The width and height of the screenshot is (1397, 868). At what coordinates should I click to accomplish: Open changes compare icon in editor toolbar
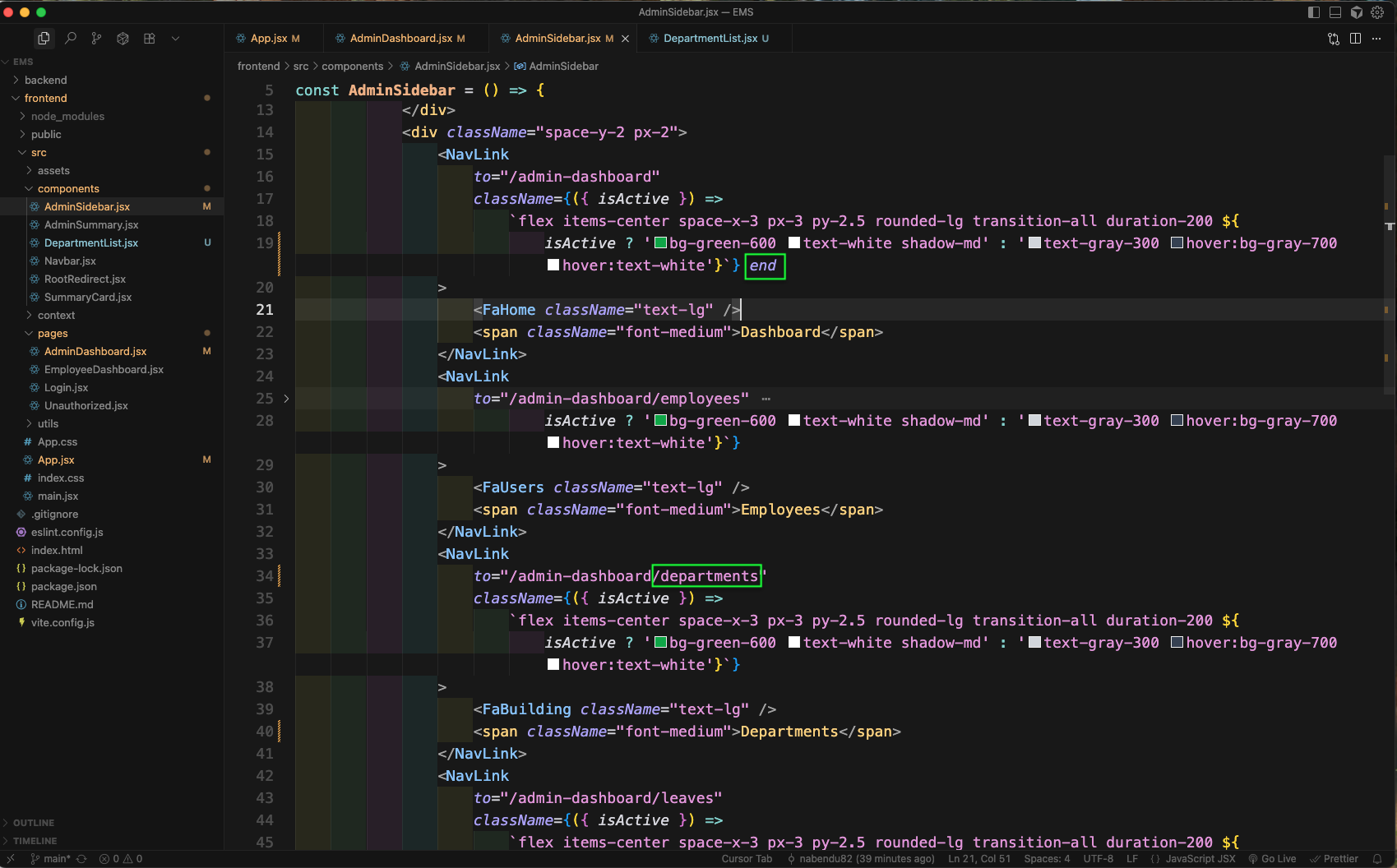click(1334, 39)
